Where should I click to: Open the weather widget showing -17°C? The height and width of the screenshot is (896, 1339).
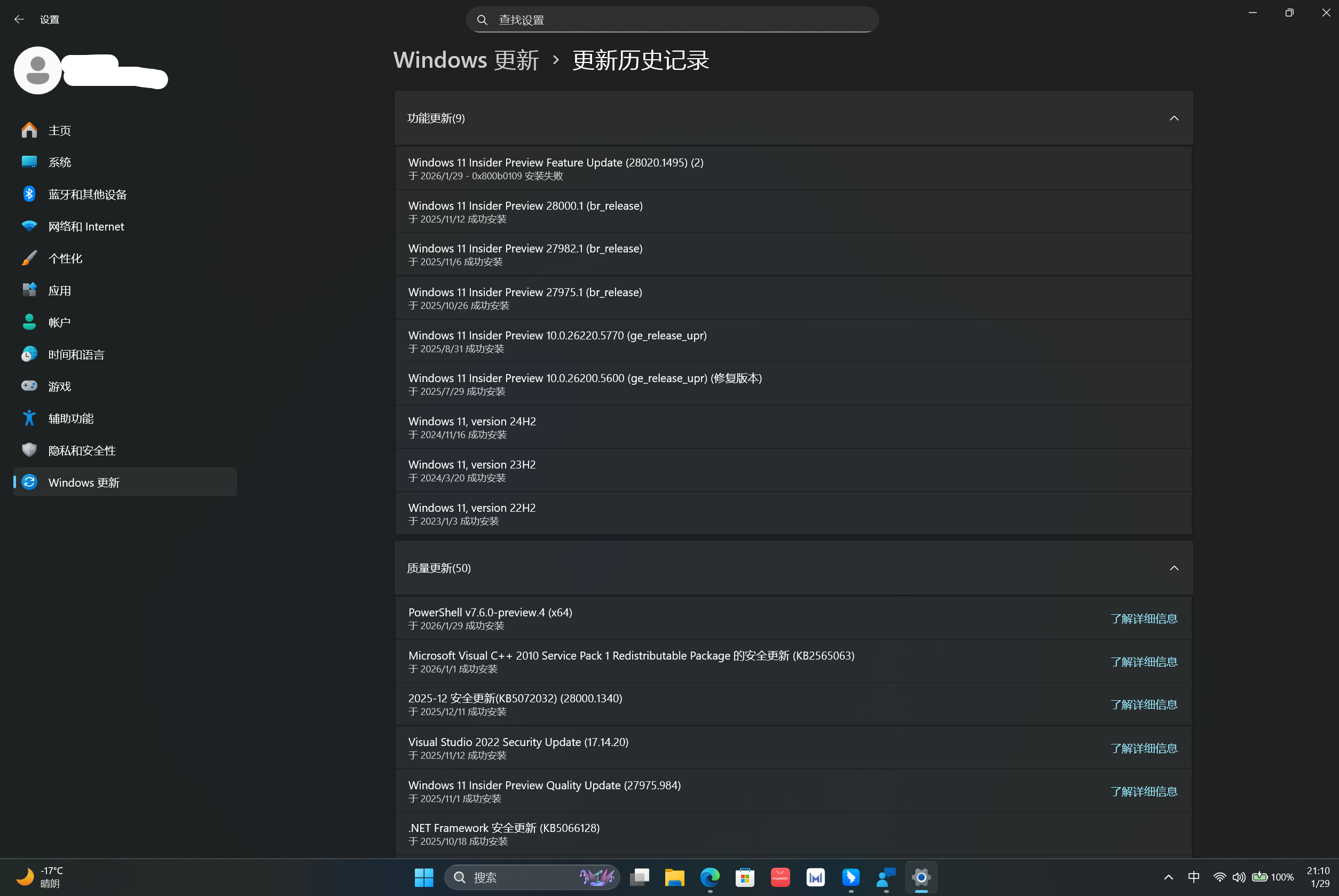[x=39, y=877]
